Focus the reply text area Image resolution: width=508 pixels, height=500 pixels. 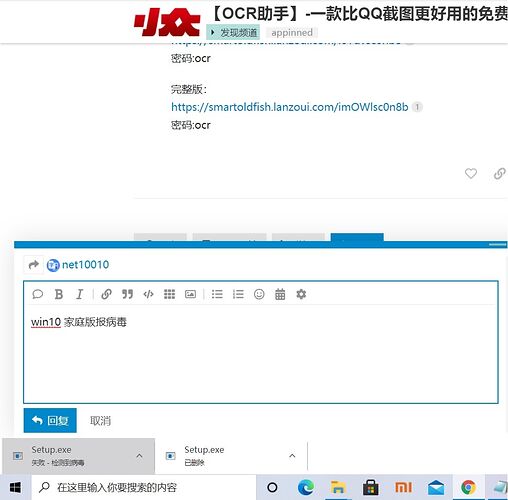coord(261,353)
